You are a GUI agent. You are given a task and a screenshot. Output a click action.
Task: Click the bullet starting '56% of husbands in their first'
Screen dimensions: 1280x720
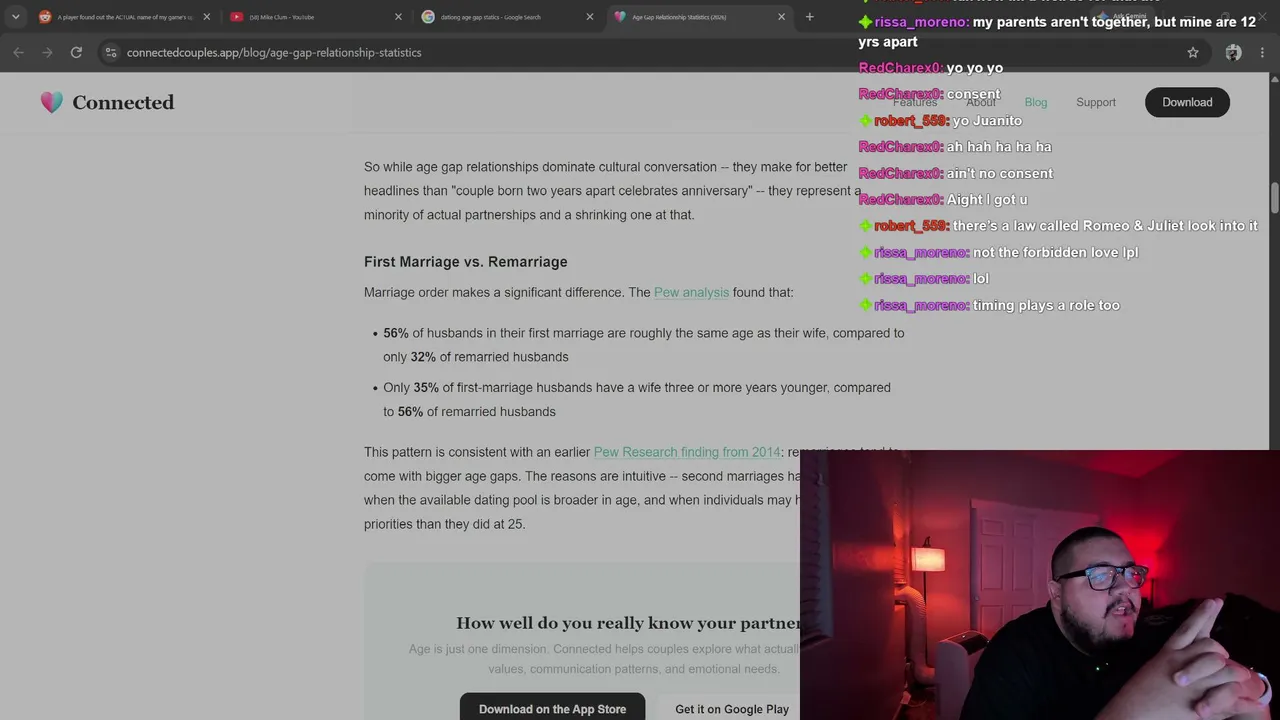pos(643,345)
